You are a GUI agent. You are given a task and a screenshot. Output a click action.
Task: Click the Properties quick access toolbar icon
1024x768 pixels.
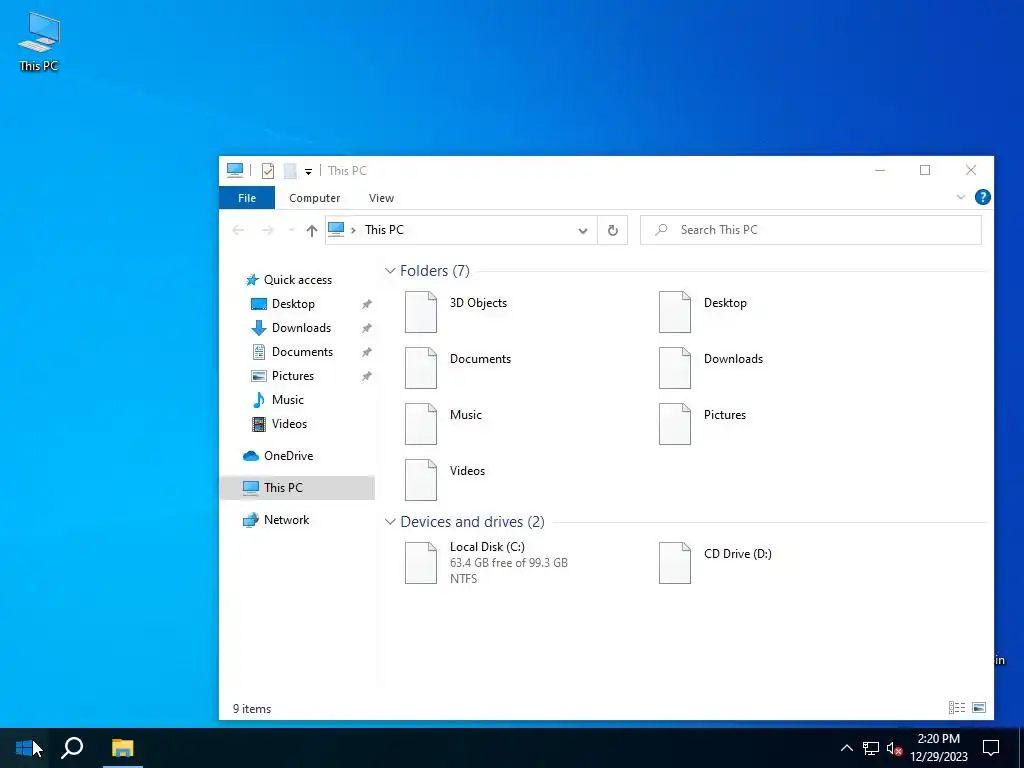pyautogui.click(x=268, y=171)
